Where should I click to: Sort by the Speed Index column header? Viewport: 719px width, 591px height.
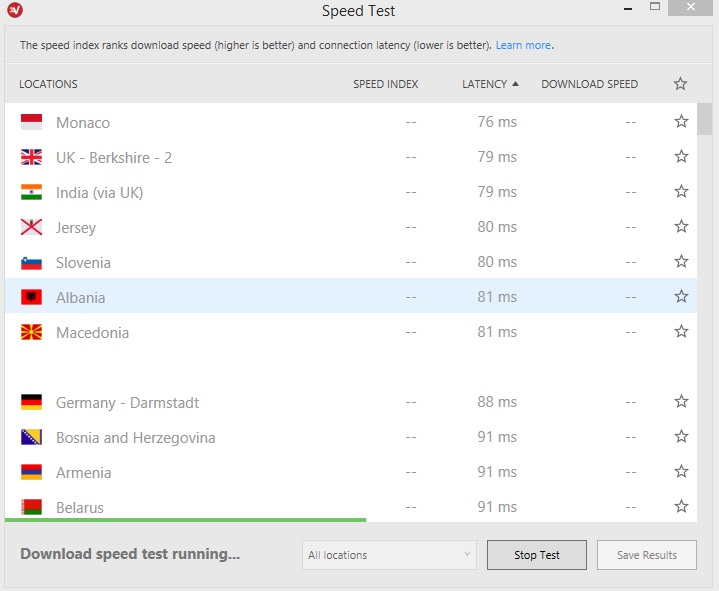point(385,84)
